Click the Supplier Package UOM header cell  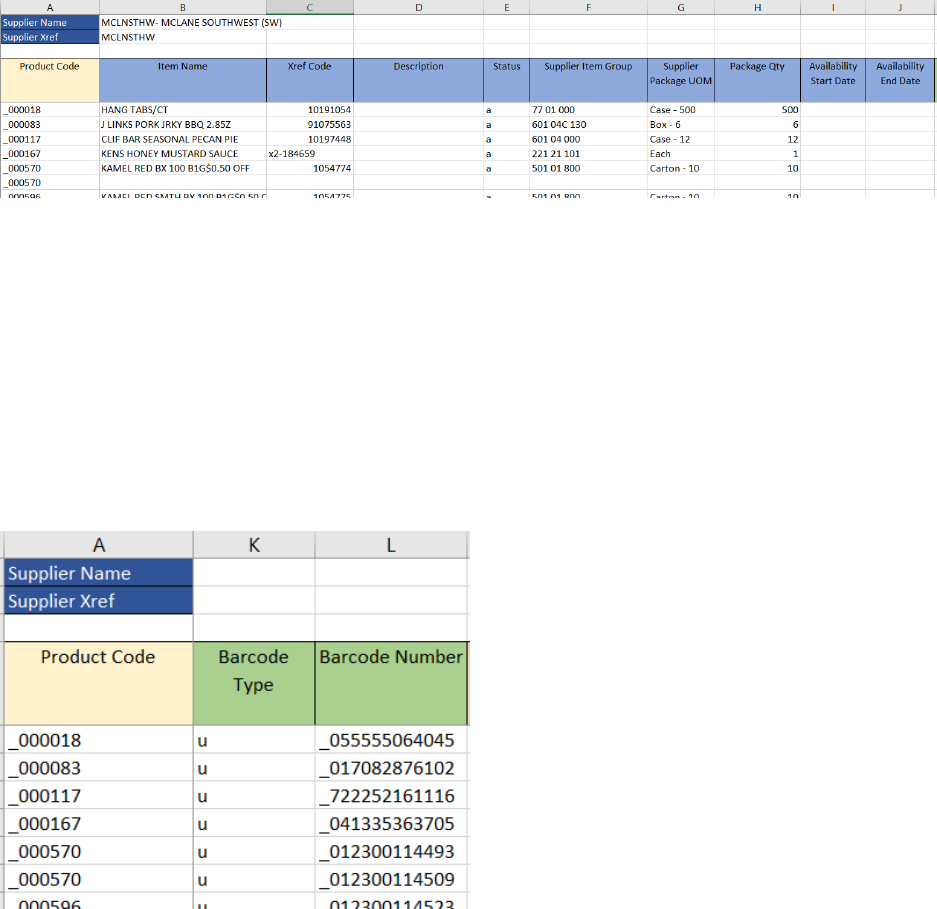pos(681,80)
